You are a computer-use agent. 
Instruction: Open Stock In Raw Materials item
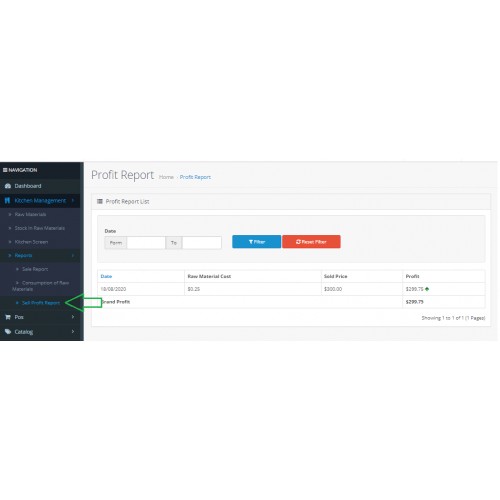pos(40,228)
